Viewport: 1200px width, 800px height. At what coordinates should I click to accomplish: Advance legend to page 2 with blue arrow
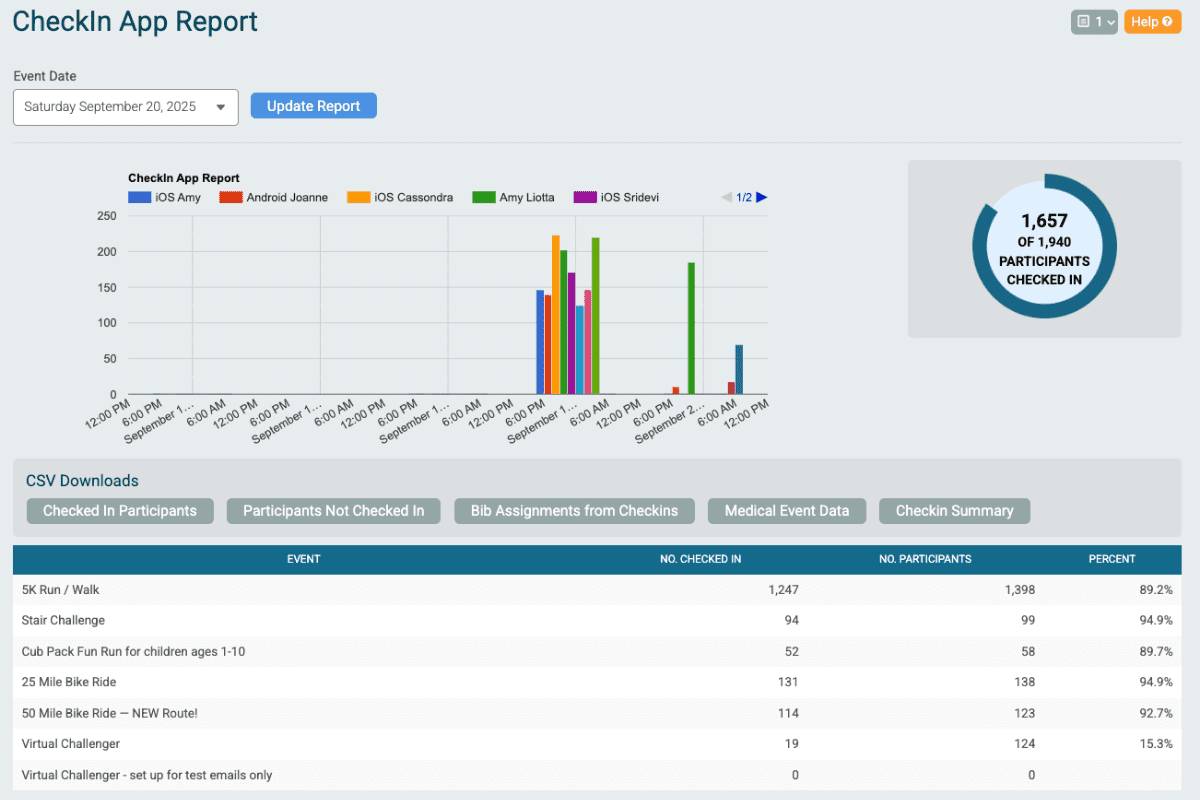click(x=761, y=197)
